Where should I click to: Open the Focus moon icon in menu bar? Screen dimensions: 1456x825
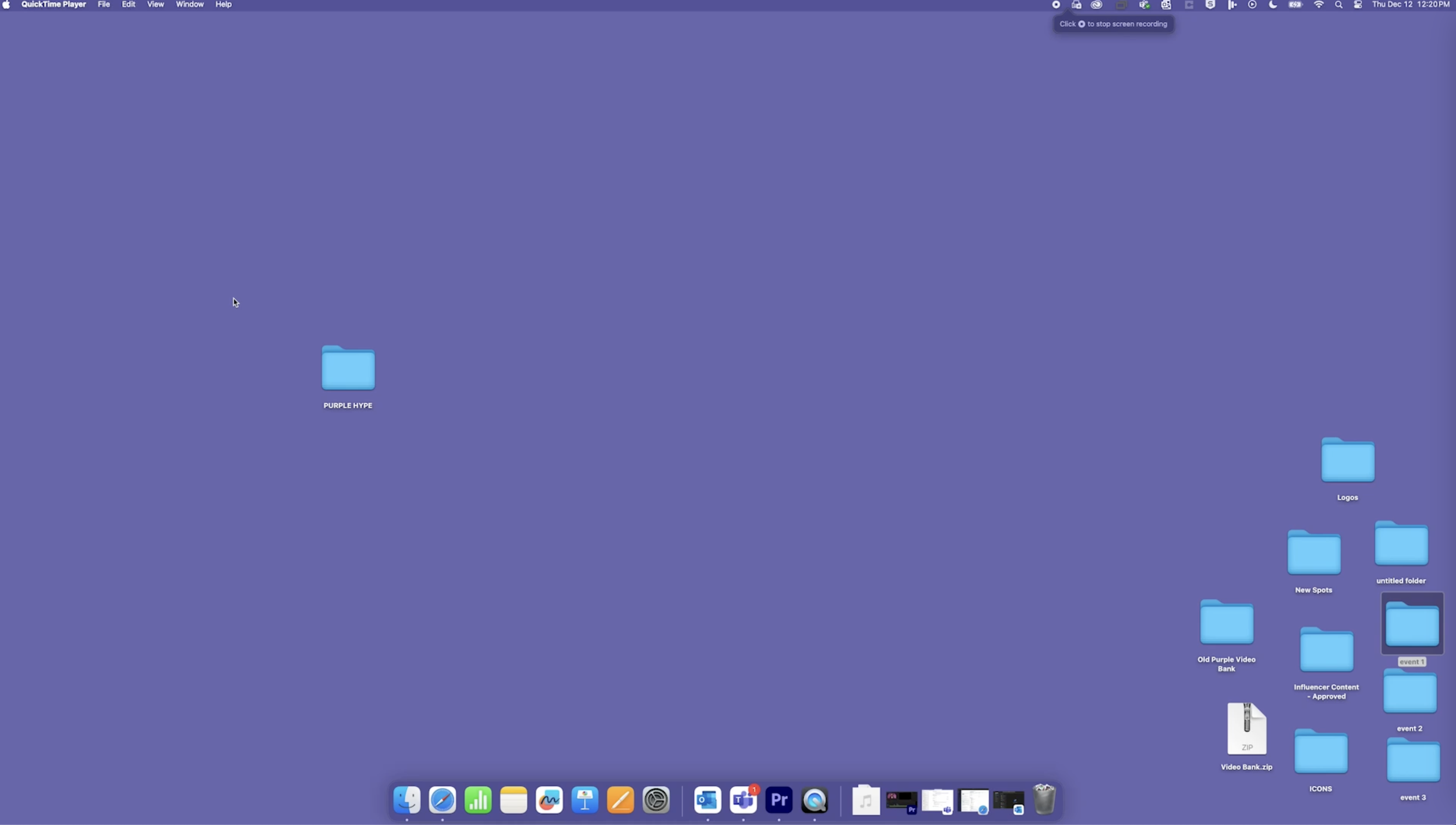click(x=1273, y=5)
